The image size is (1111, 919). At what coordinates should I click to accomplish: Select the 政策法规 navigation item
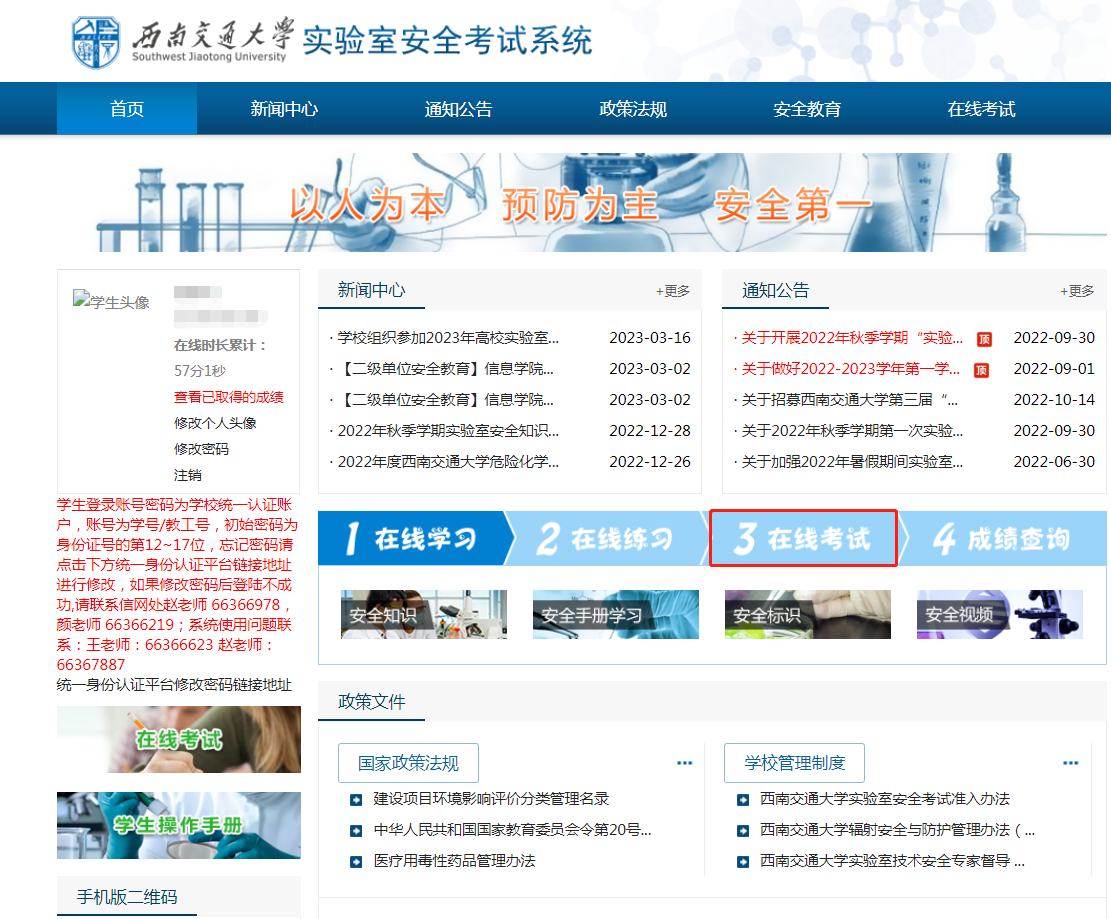click(633, 109)
